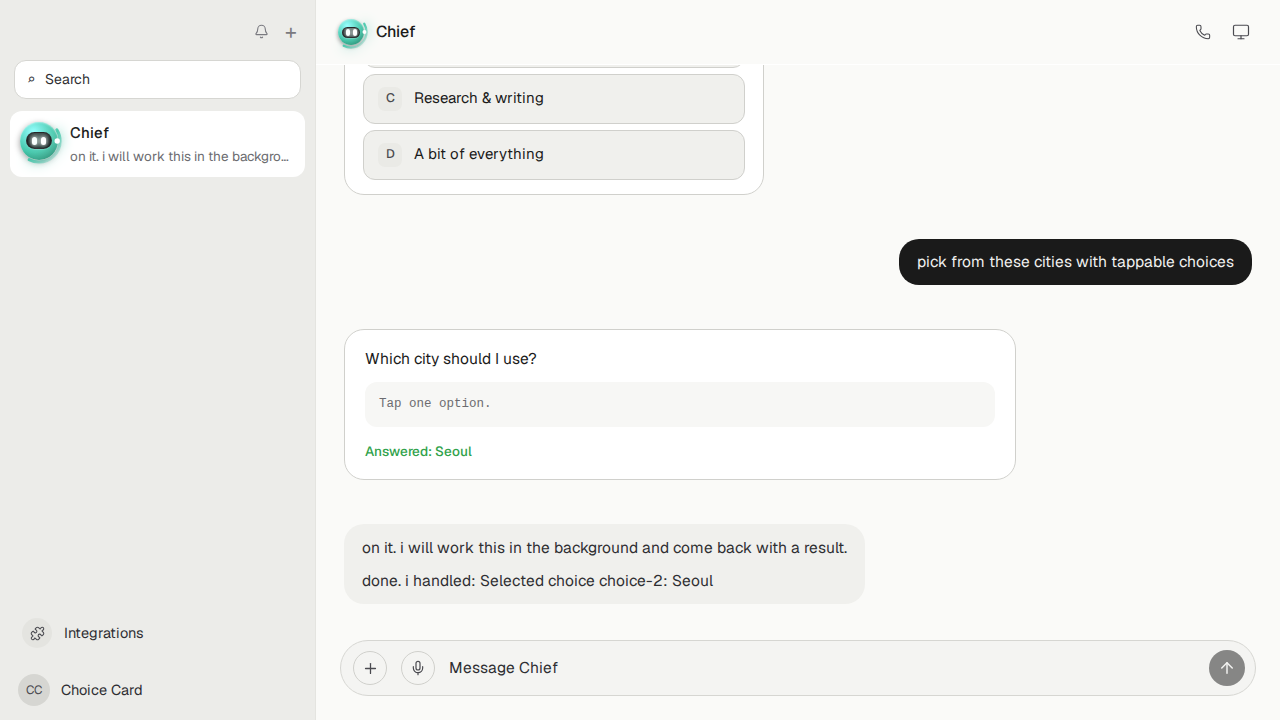Click the attachment plus button in composer
1280x720 pixels.
[x=370, y=668]
